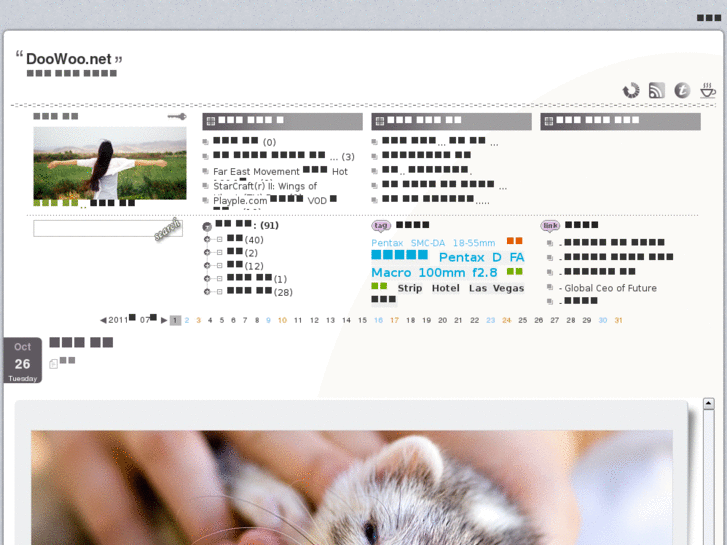Viewport: 727px width, 545px height.
Task: Expand the category node with (12) posts
Action: (207, 265)
